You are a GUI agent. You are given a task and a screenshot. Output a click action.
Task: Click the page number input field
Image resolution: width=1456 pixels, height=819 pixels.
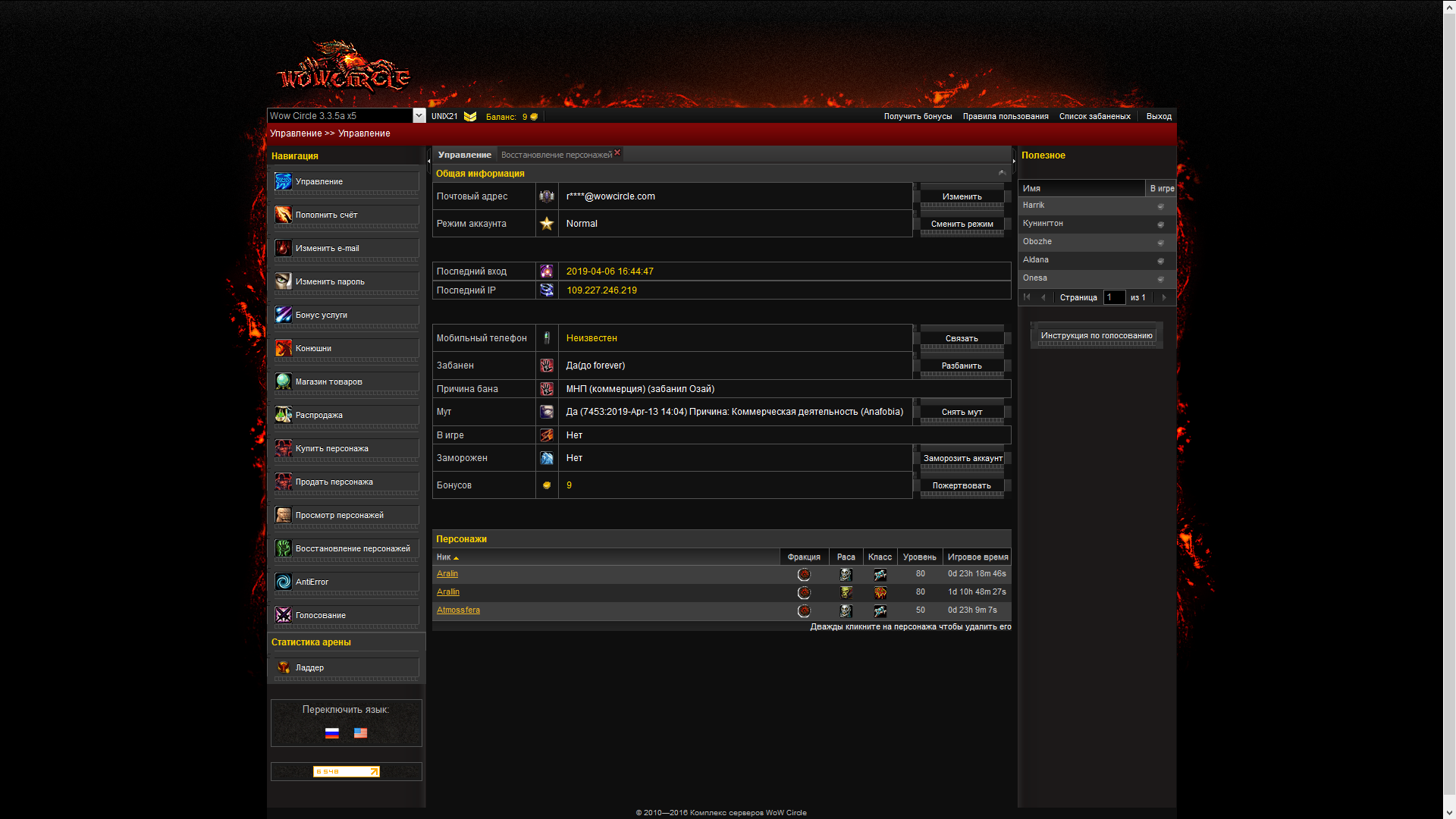point(1114,297)
